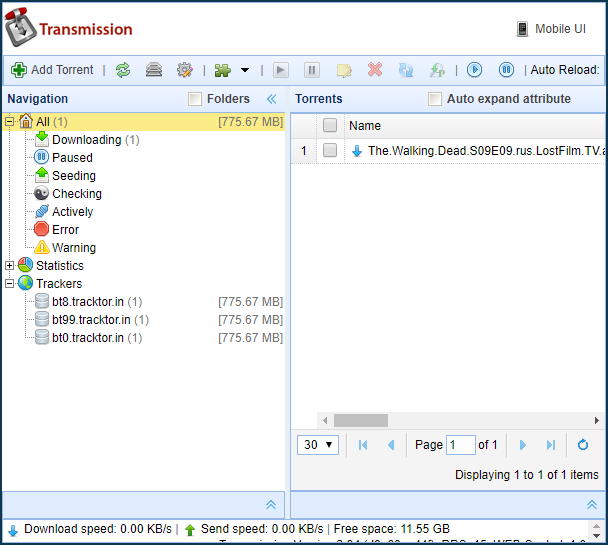Click the Transmission logo icon

click(x=21, y=28)
